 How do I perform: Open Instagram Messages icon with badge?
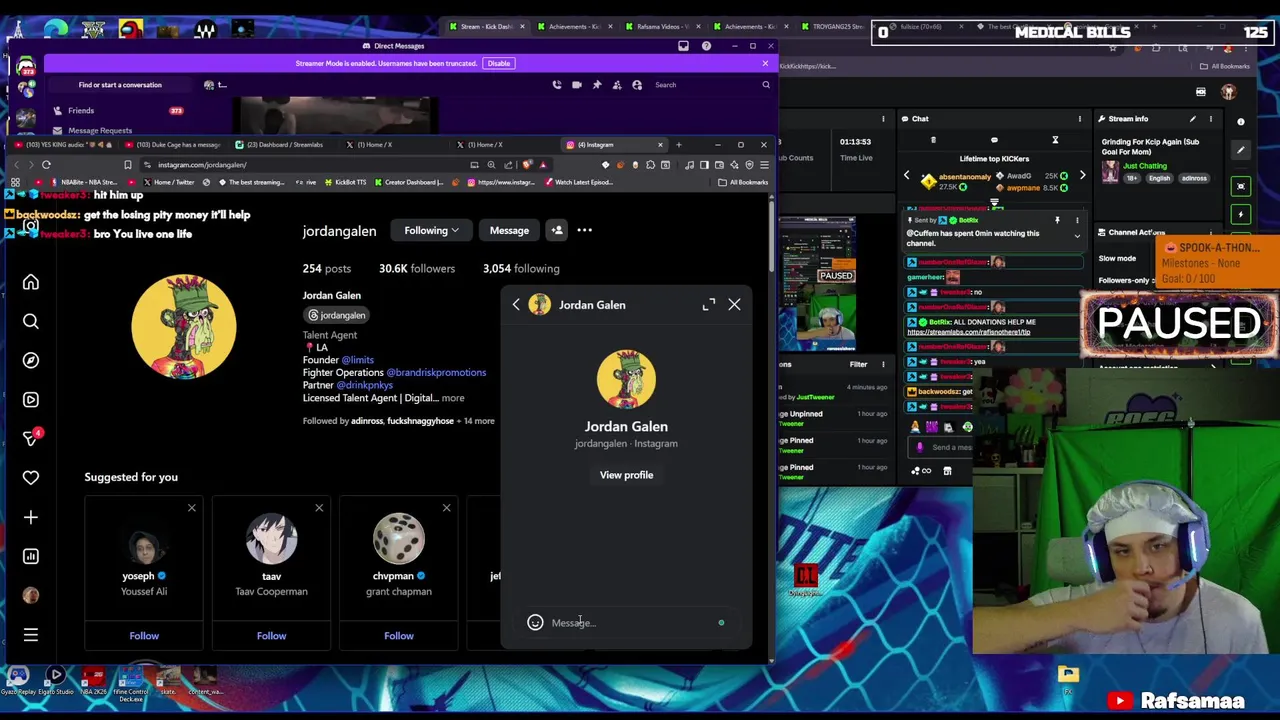(31, 438)
